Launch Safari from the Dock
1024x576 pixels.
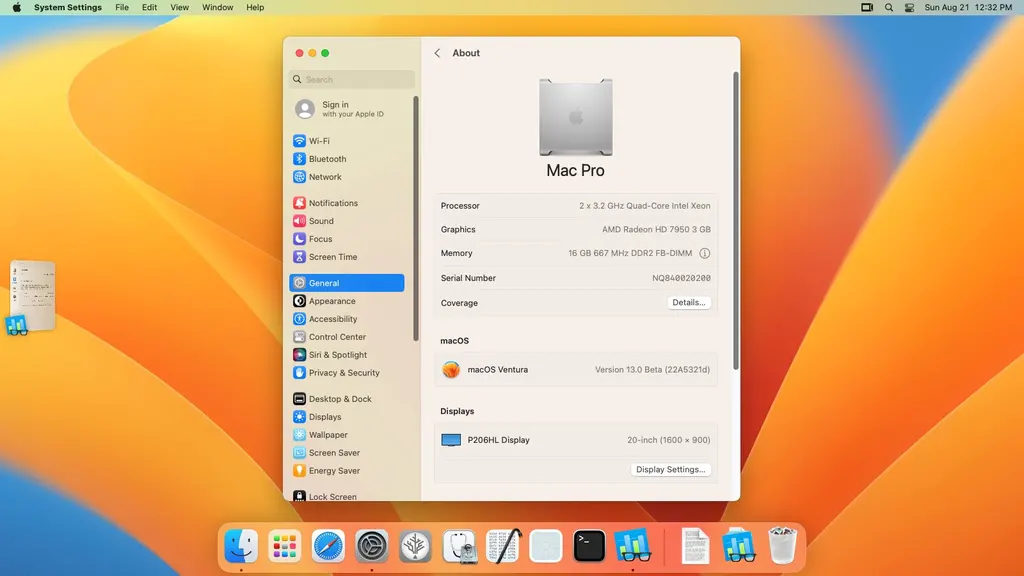[328, 546]
